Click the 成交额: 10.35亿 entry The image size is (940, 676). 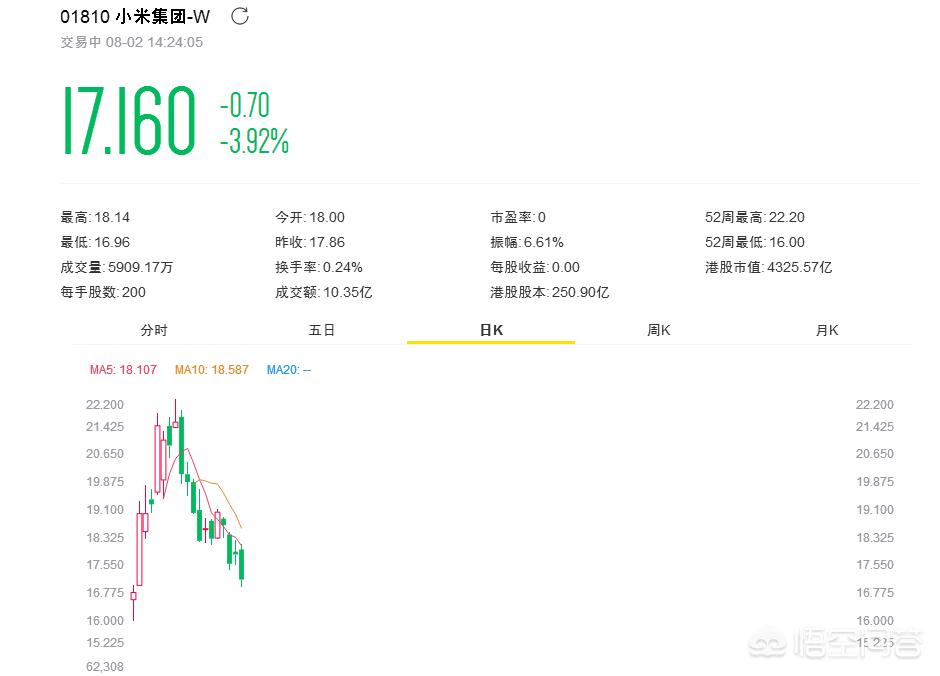point(324,292)
